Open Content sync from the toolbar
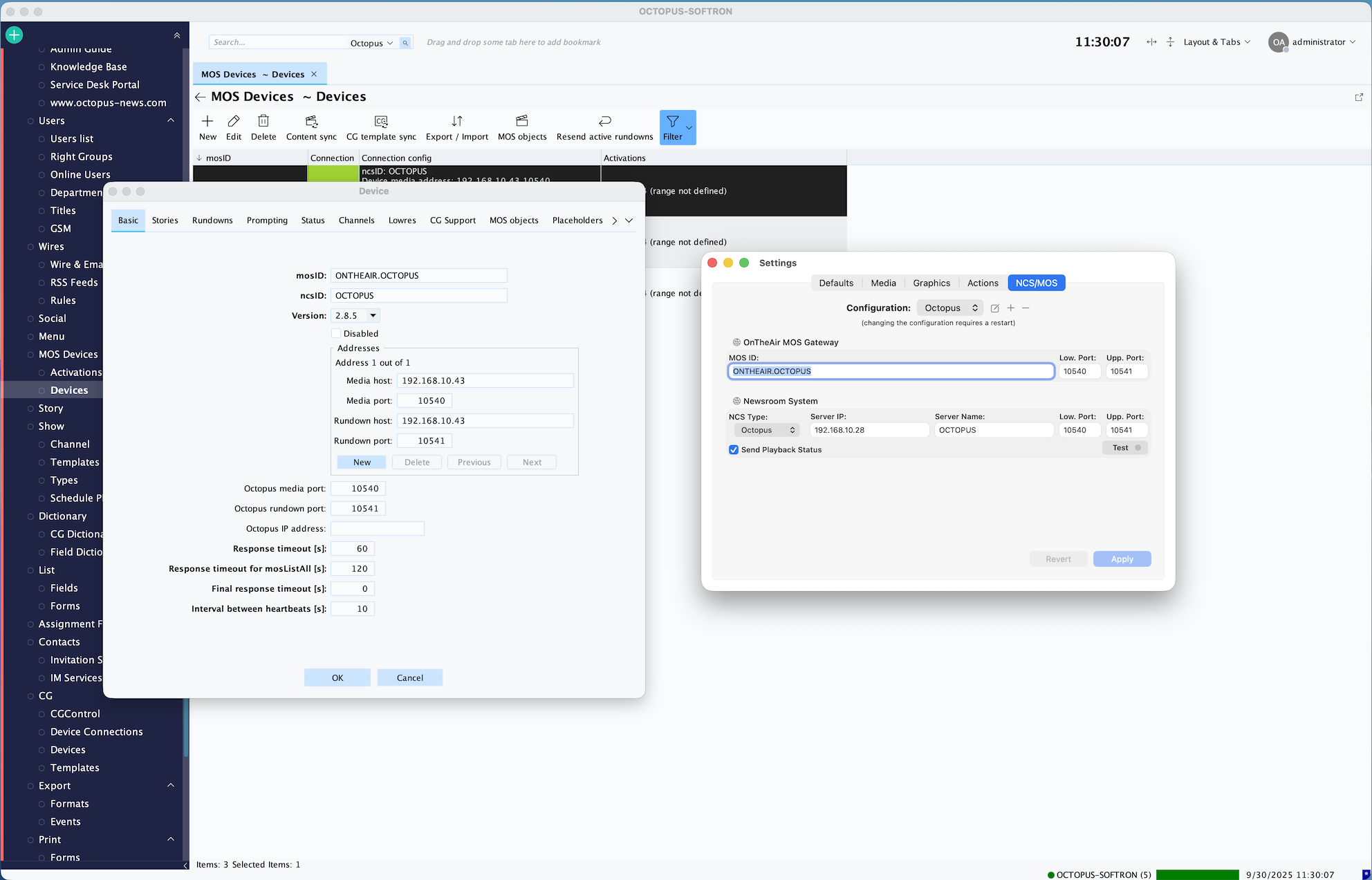Viewport: 1372px width, 880px height. [x=311, y=127]
